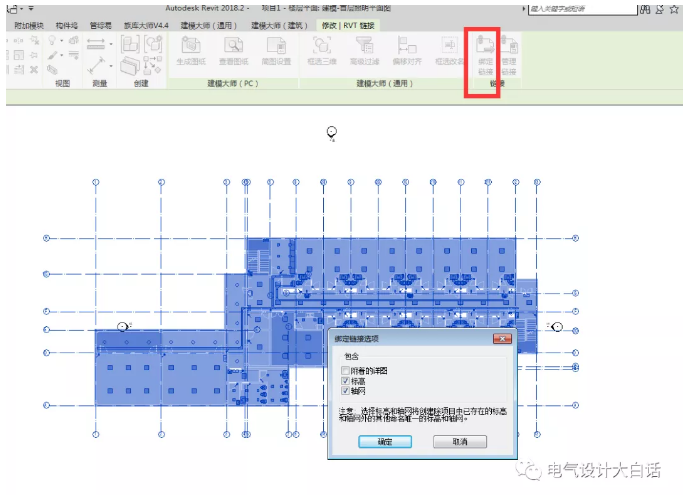Screen dimensions: 687x495
Task: Click elevation marker above floor plan
Action: (x=332, y=132)
